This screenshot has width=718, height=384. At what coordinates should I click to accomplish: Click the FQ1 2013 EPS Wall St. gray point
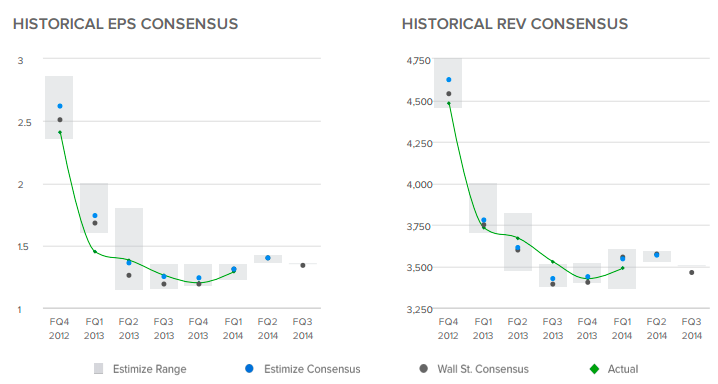[95, 223]
